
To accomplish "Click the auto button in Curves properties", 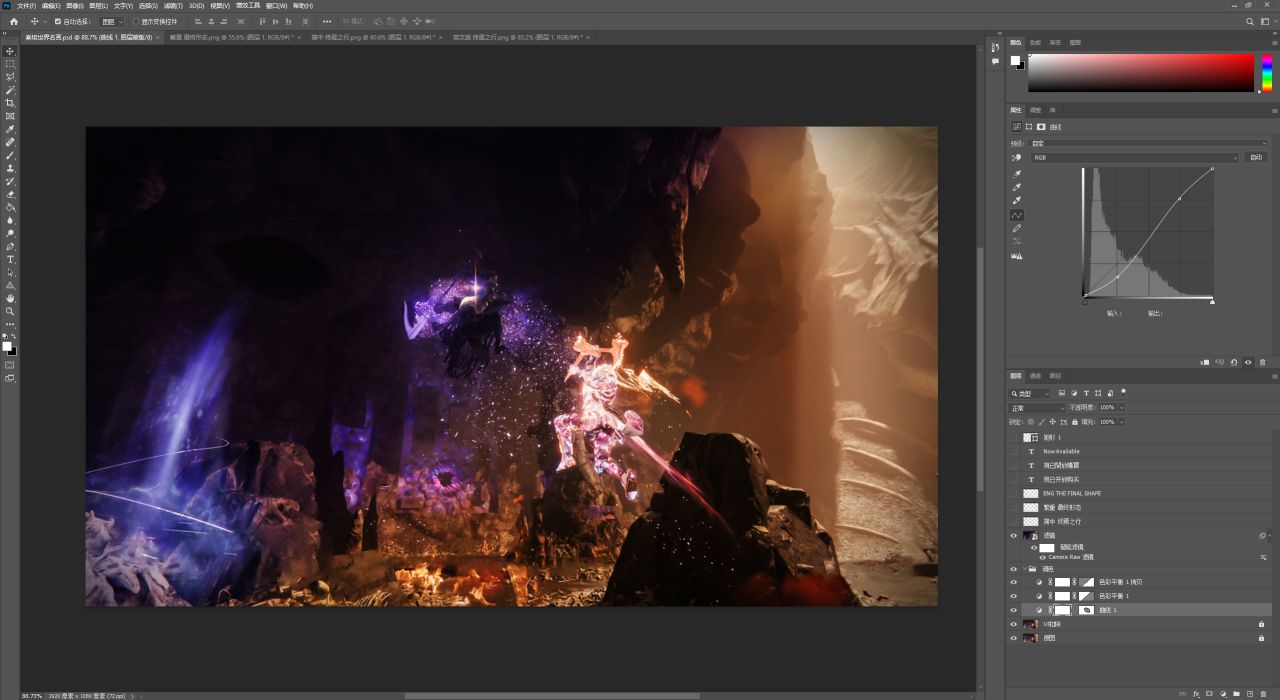I will [x=1256, y=157].
